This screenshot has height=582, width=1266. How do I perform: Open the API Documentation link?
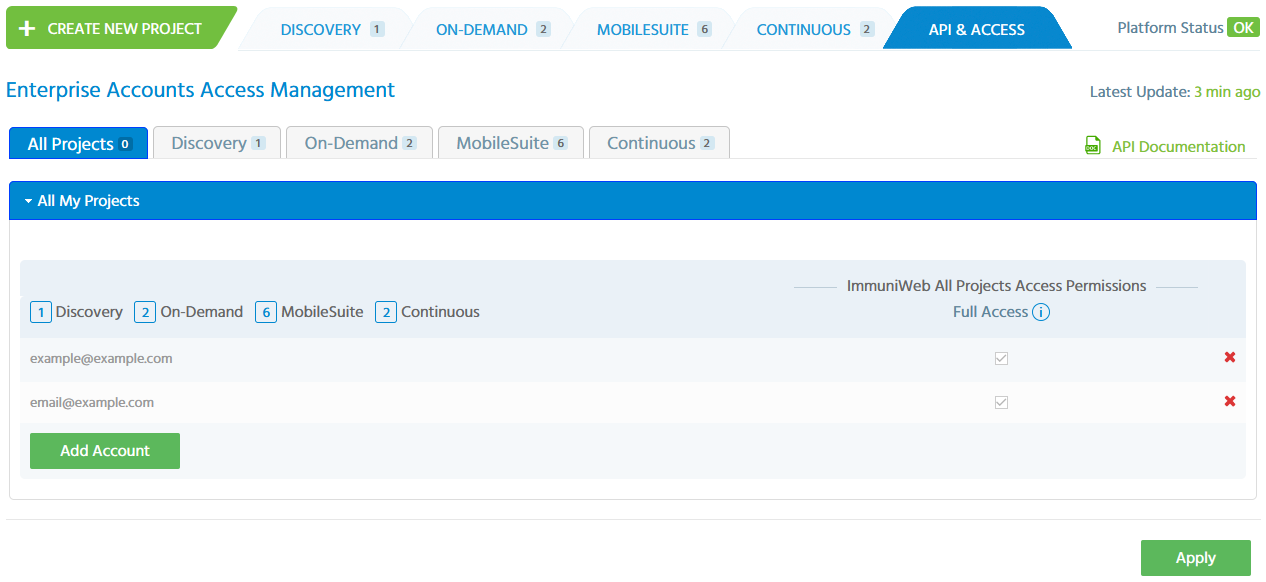pos(1178,147)
